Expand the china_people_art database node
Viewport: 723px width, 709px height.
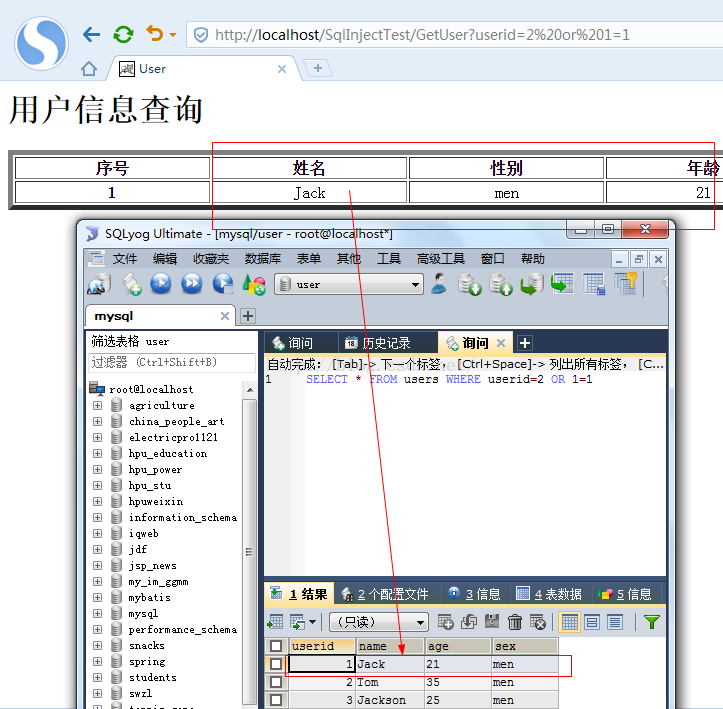(x=97, y=421)
